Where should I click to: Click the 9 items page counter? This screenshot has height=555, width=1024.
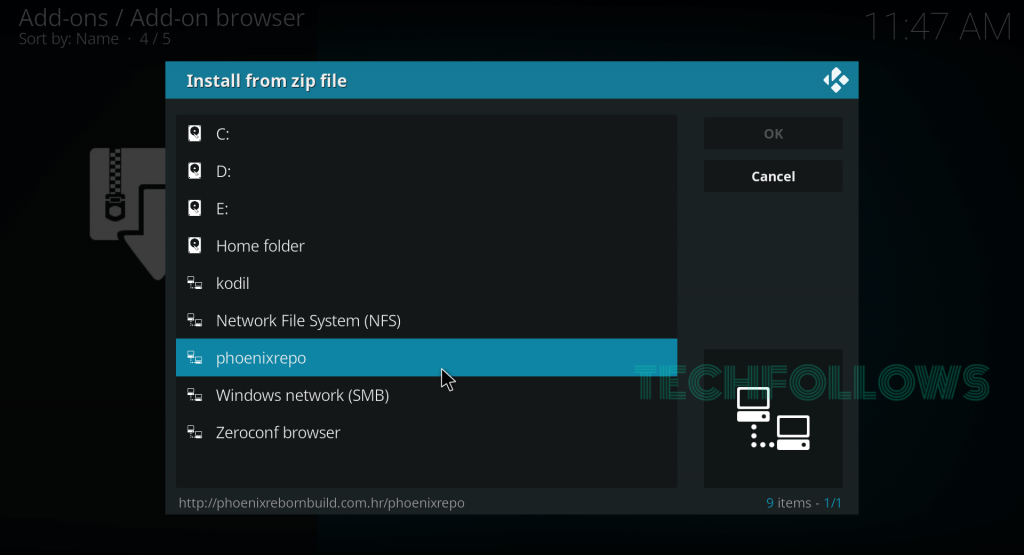pyautogui.click(x=804, y=503)
